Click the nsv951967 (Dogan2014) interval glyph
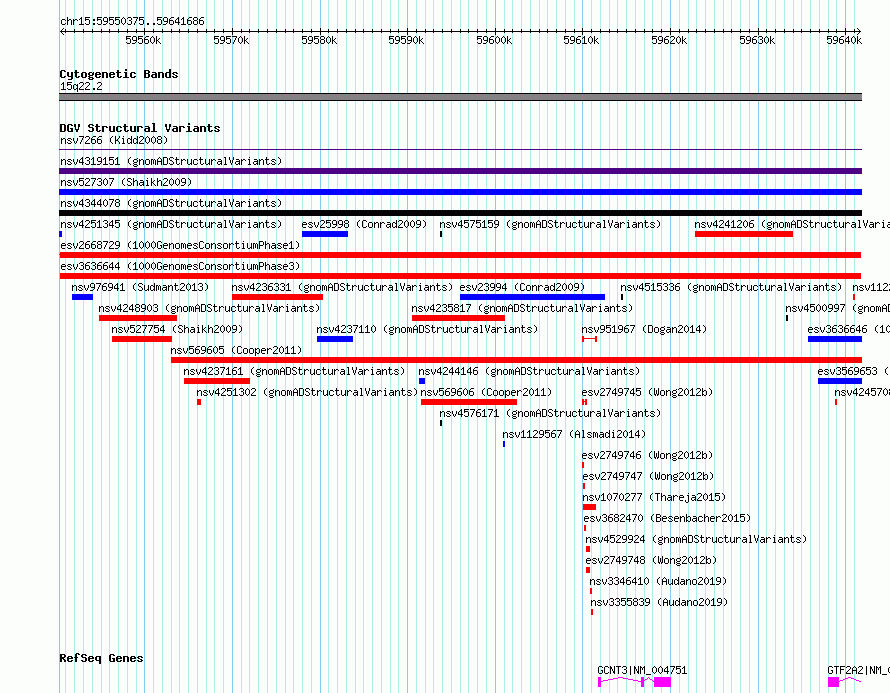890x693 pixels. pos(589,339)
